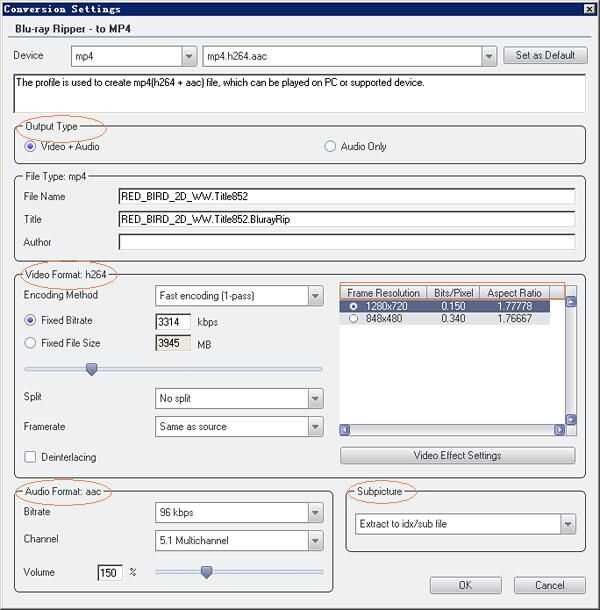The image size is (600, 610).
Task: Close the Conversion Settings dialog
Action: 590,9
